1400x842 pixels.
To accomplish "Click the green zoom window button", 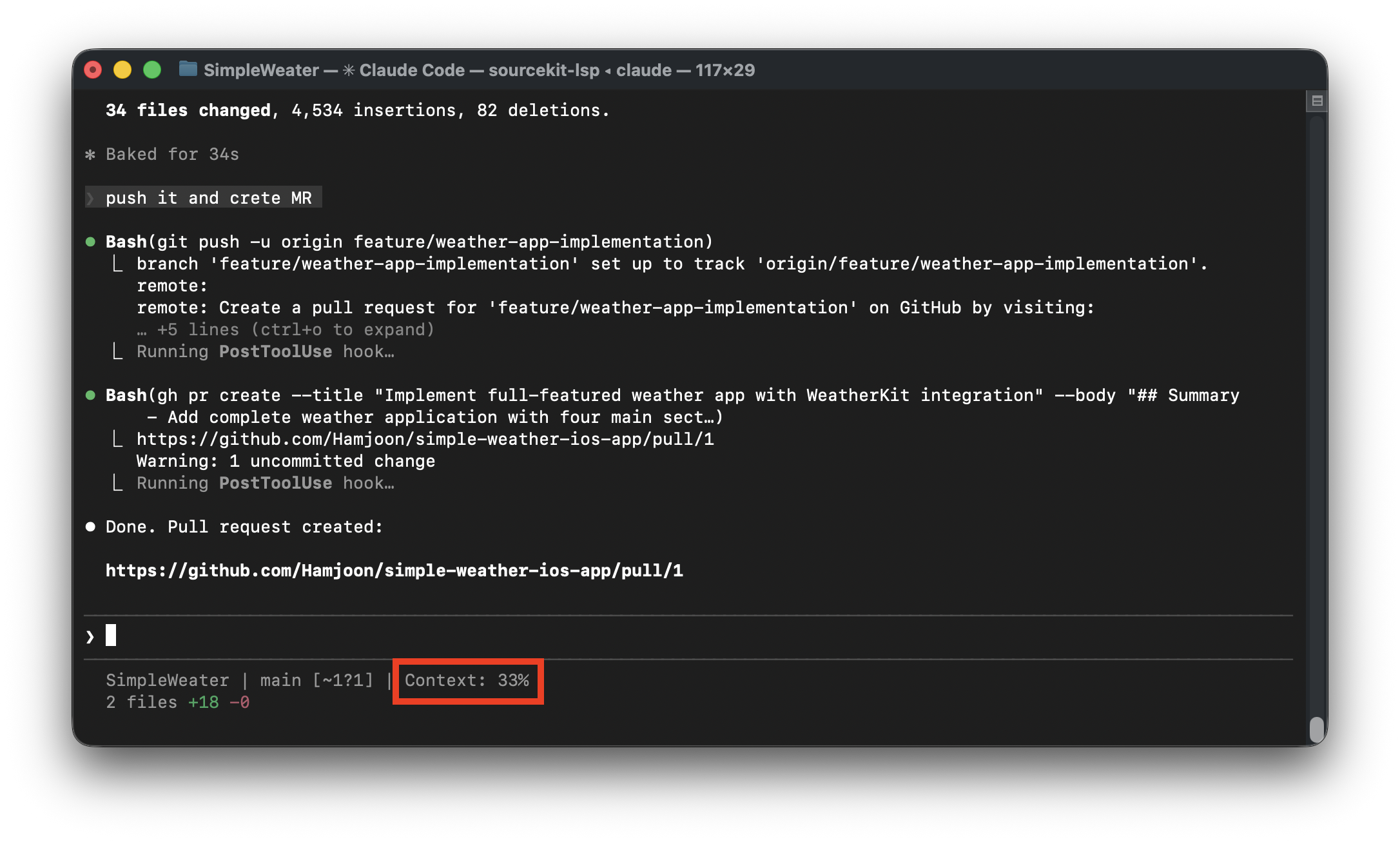I will pos(152,70).
